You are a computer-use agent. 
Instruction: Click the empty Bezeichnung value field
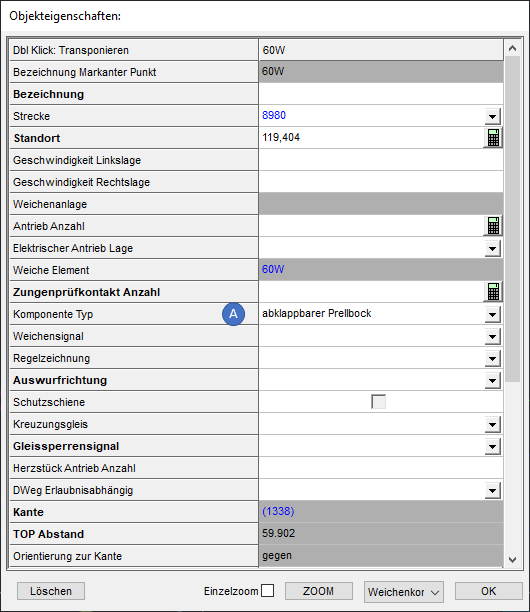[x=381, y=94]
